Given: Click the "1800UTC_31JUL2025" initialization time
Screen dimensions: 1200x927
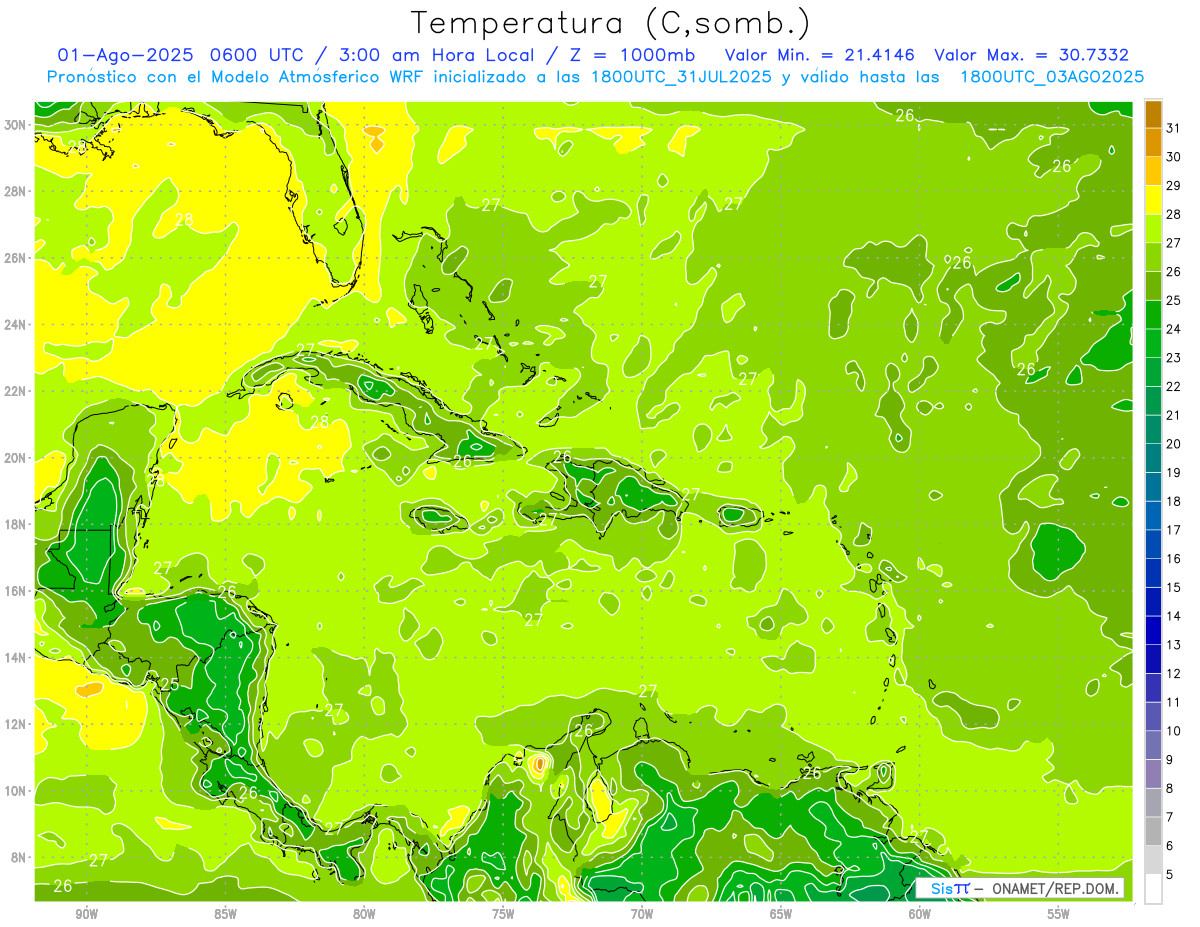Looking at the screenshot, I should (x=684, y=77).
